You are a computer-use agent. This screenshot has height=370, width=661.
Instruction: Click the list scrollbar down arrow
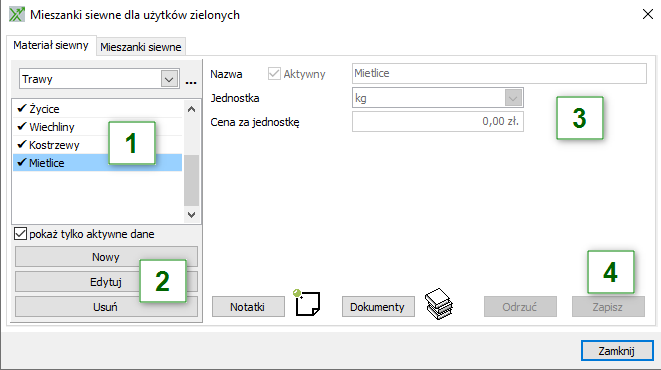pos(191,214)
